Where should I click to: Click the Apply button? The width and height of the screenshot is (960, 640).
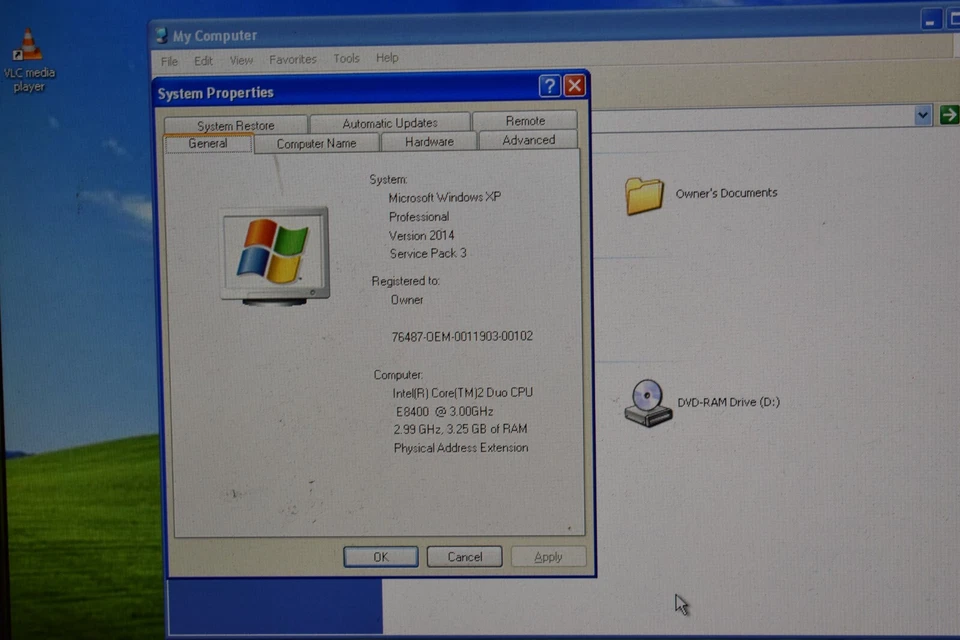[x=548, y=557]
